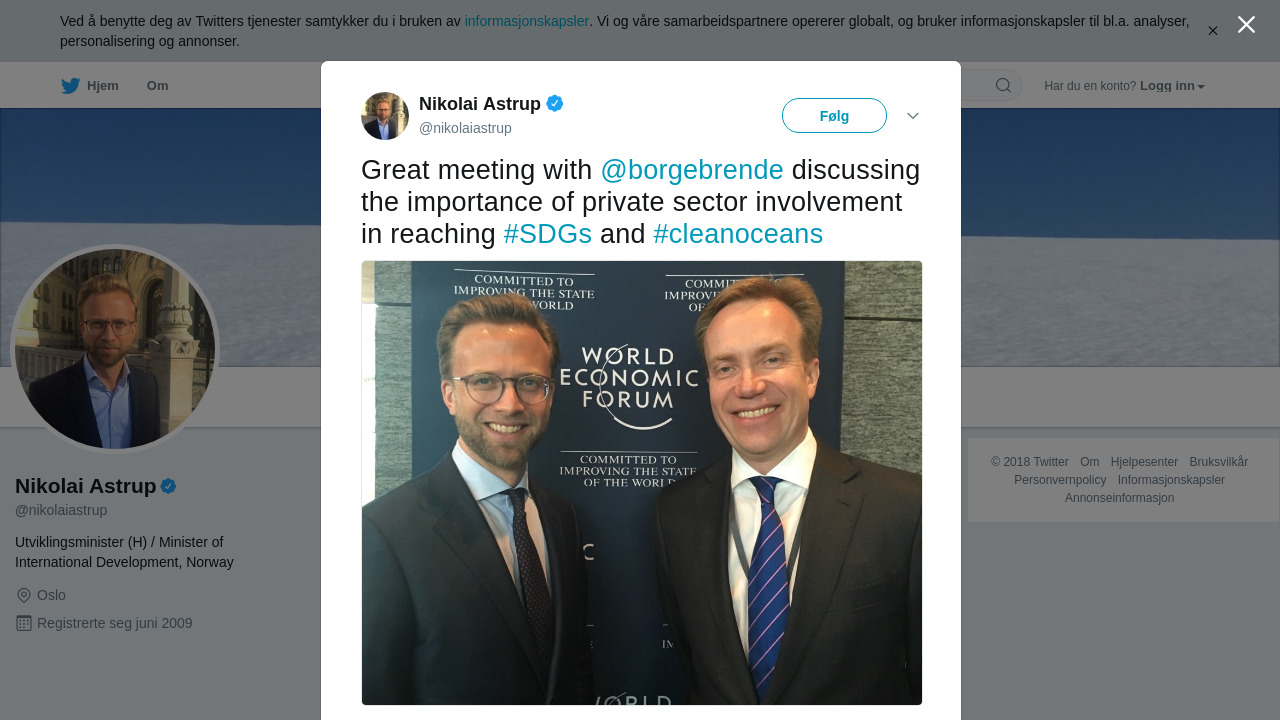Close the tweet modal with large X
1280x720 pixels.
(1246, 25)
